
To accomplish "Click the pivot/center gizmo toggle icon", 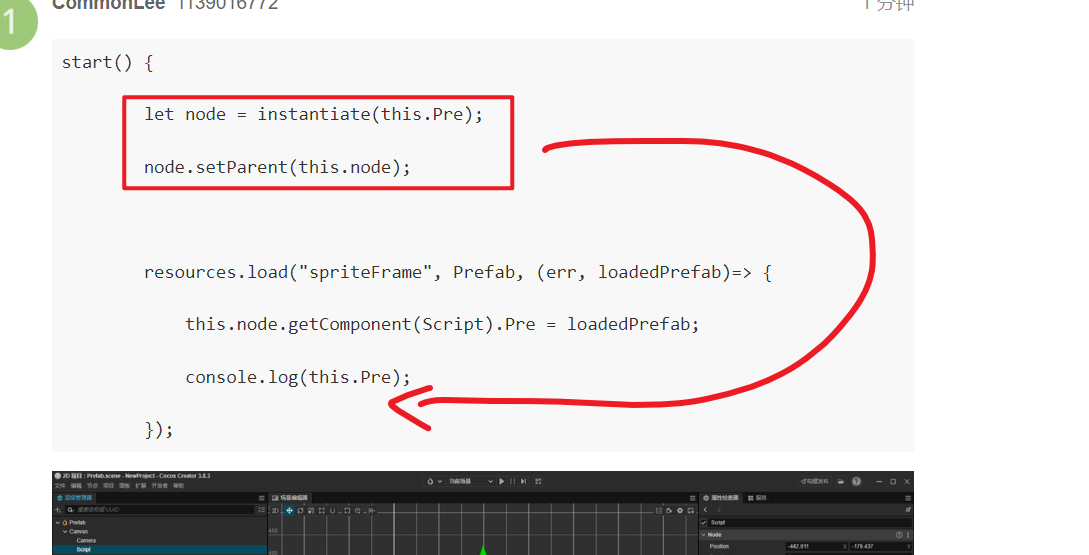I will [347, 511].
